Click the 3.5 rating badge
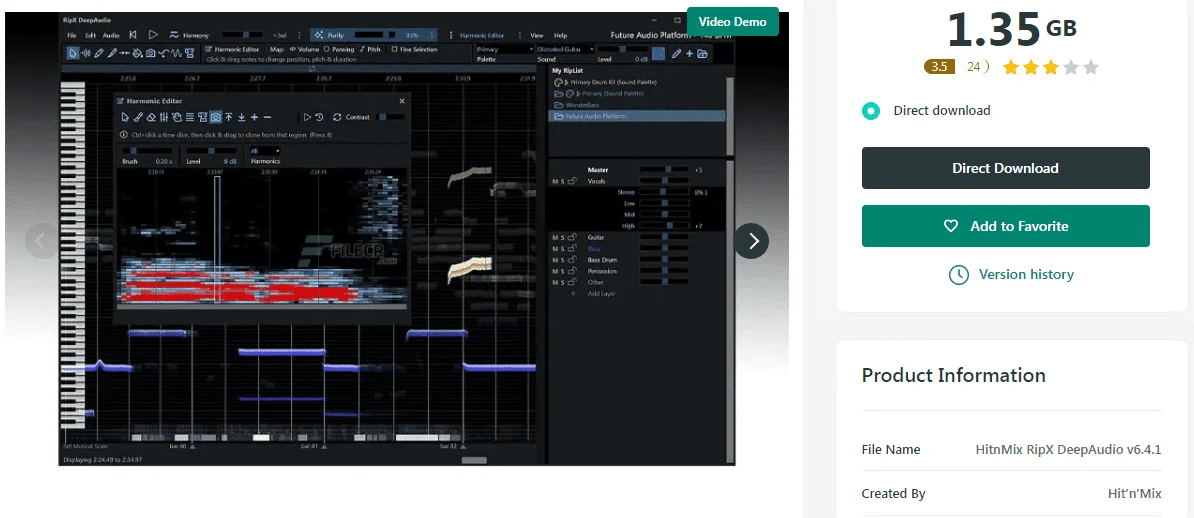Screen dimensions: 1194x518 [x=939, y=67]
